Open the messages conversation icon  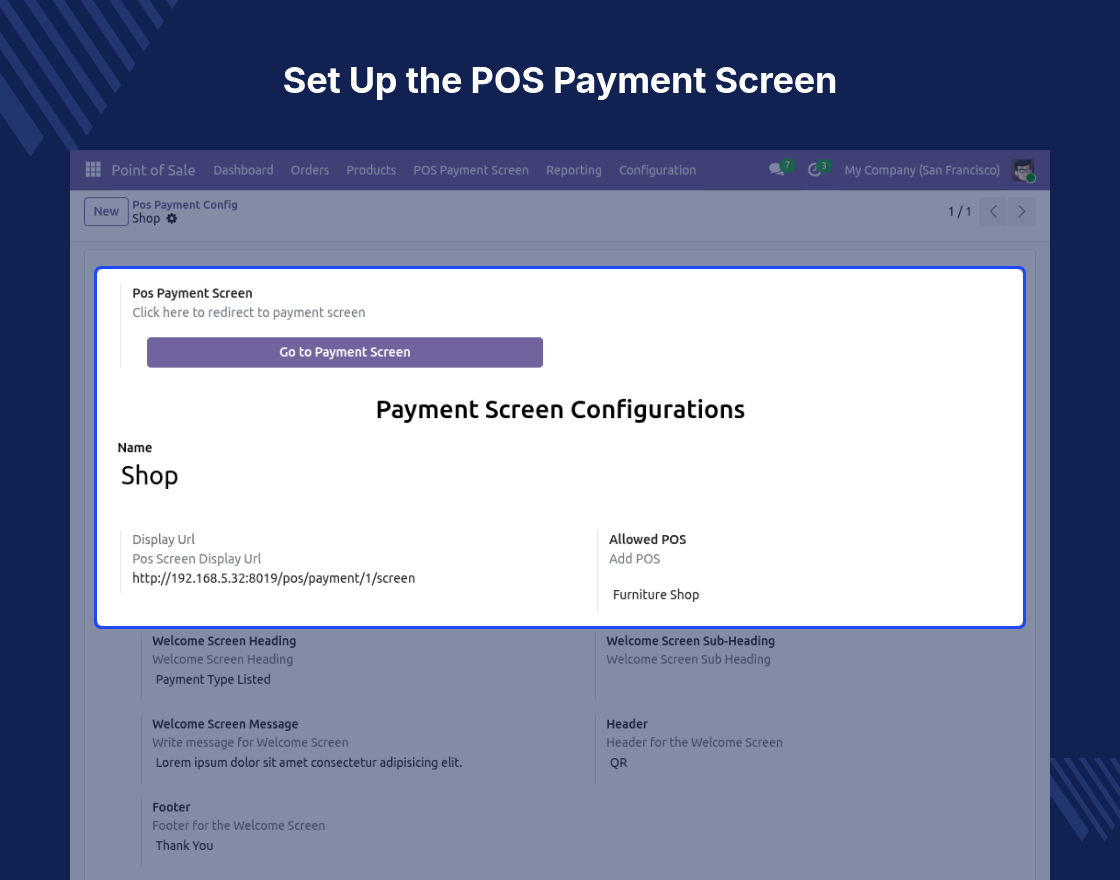point(777,169)
